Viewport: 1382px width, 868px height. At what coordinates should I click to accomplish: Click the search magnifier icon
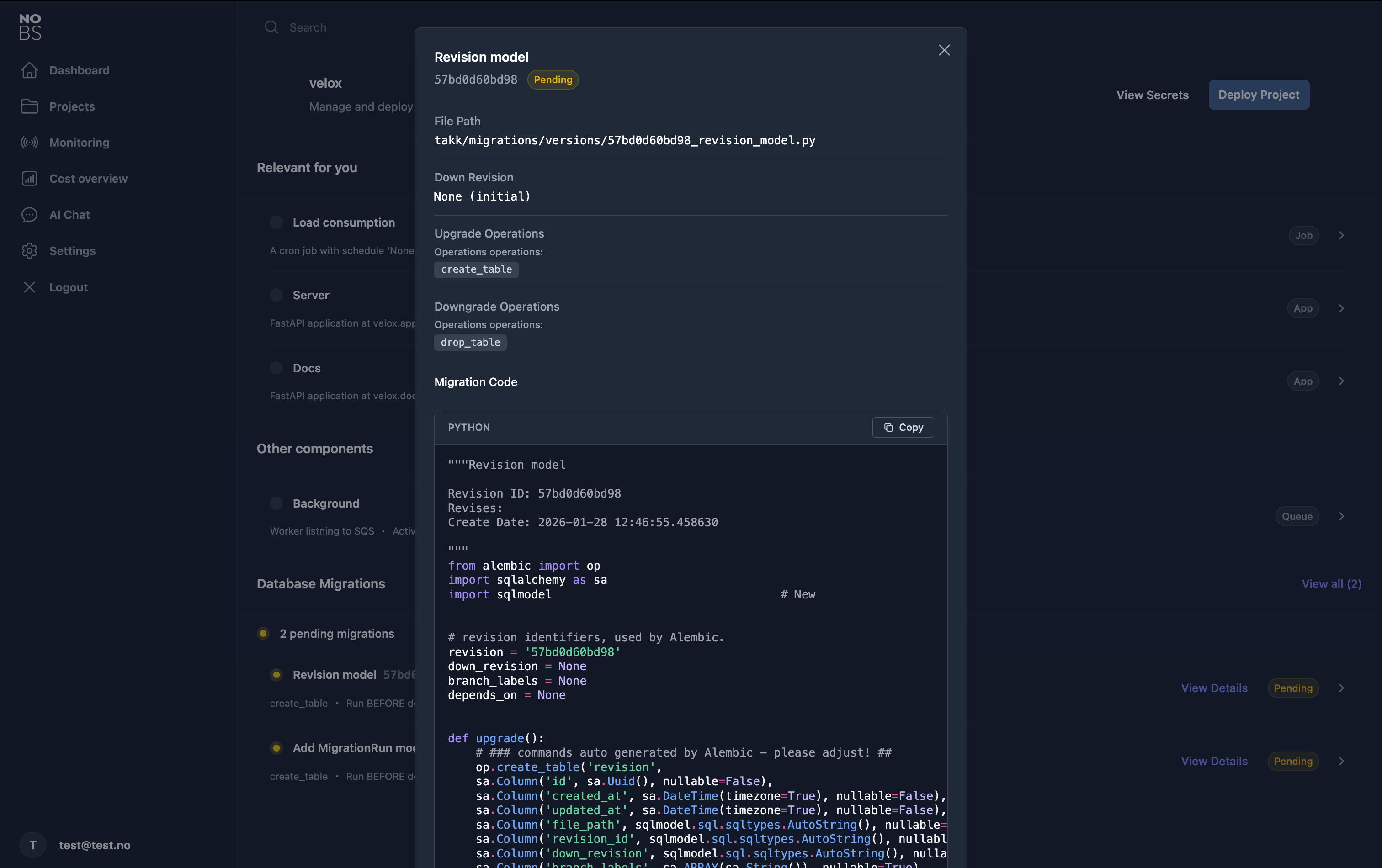[271, 27]
